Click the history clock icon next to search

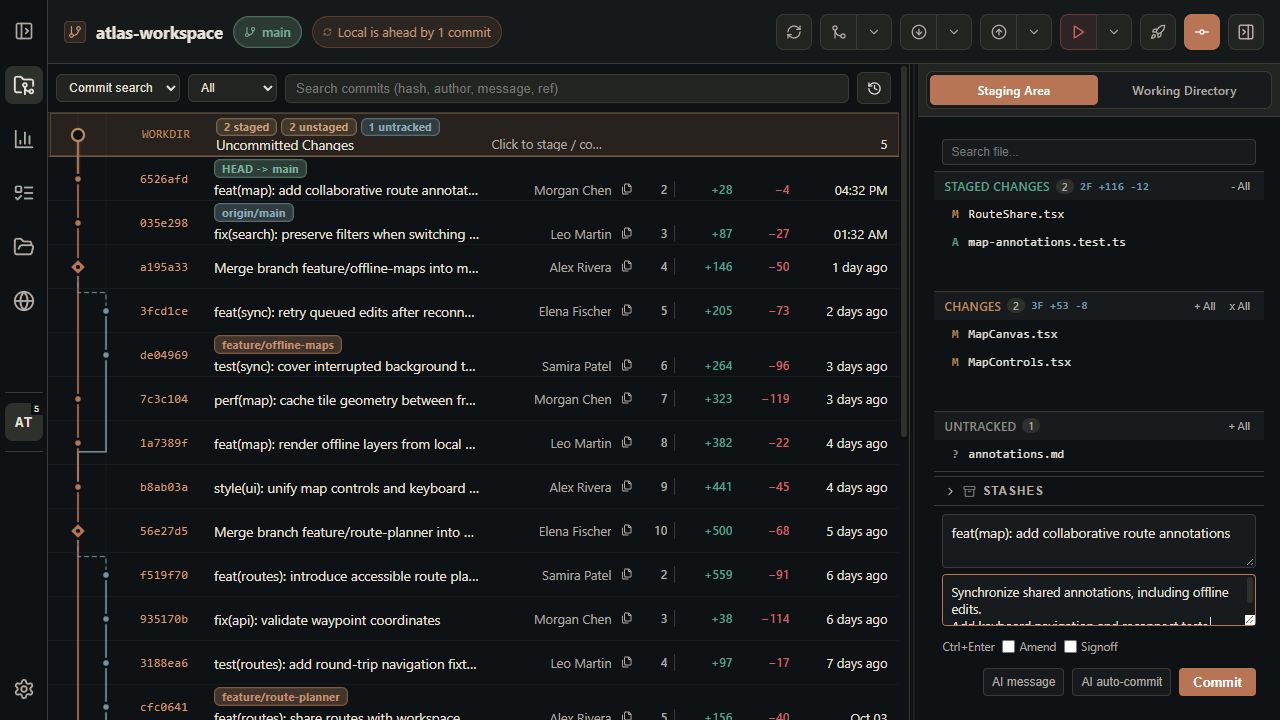(874, 88)
